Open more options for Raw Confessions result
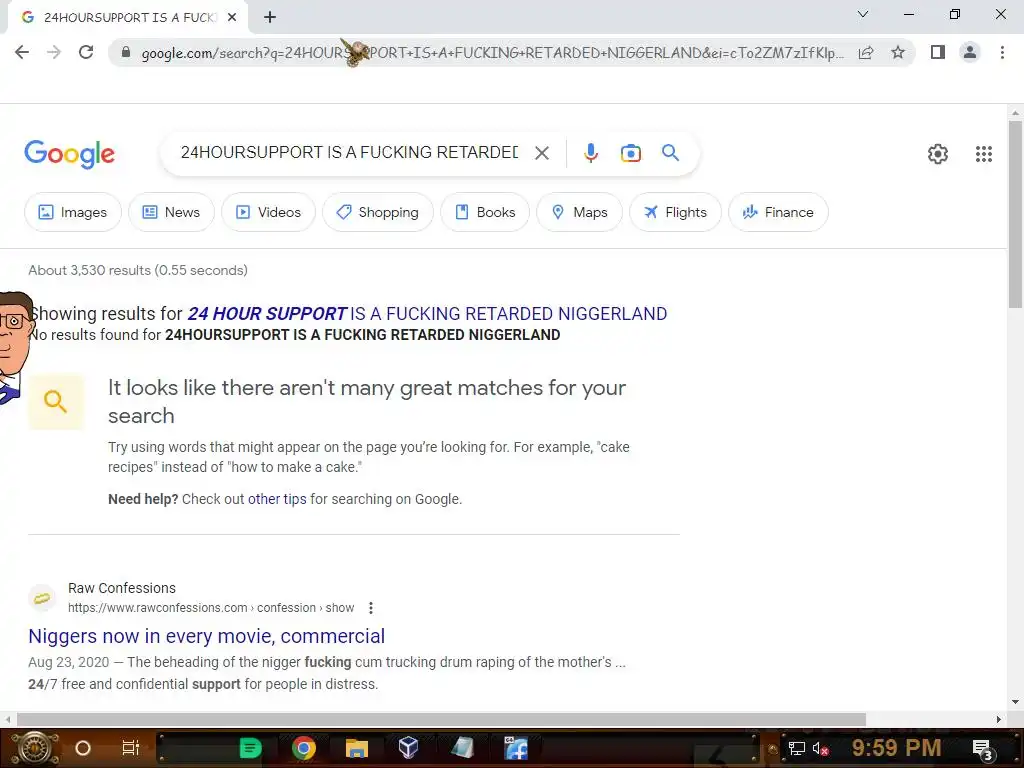 coord(371,608)
